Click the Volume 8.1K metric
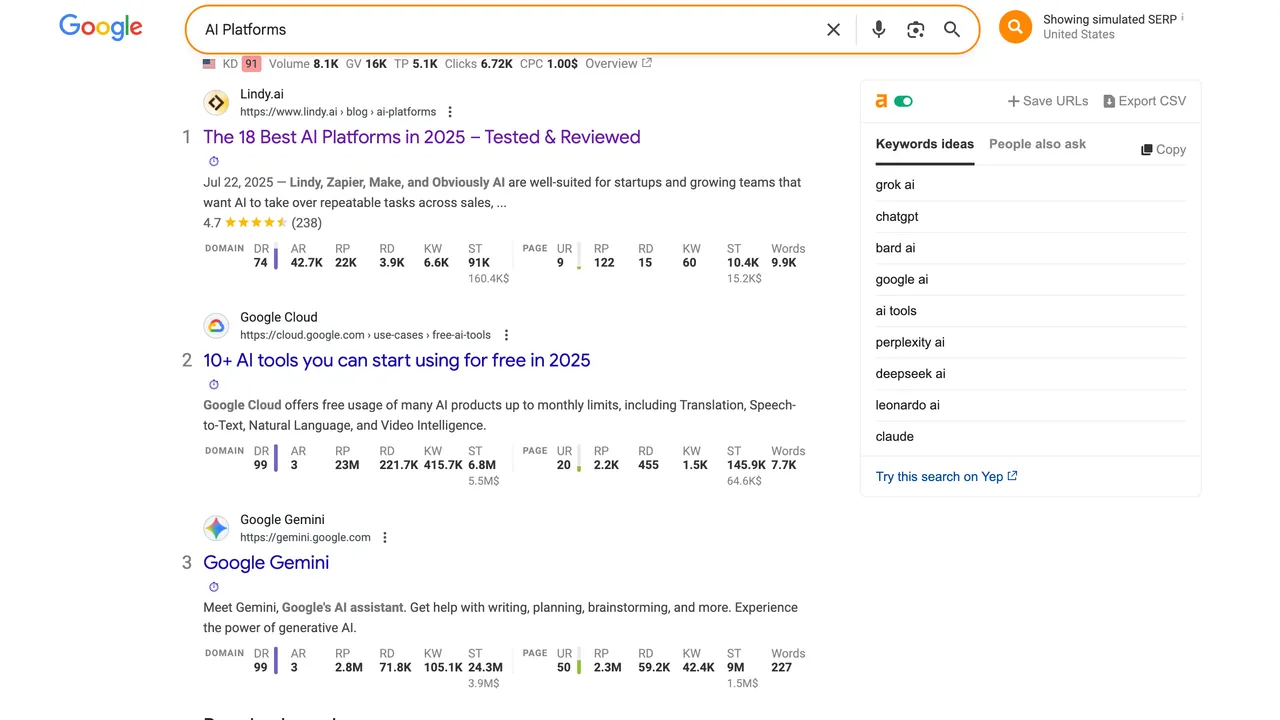Image resolution: width=1280 pixels, height=720 pixels. 304,63
